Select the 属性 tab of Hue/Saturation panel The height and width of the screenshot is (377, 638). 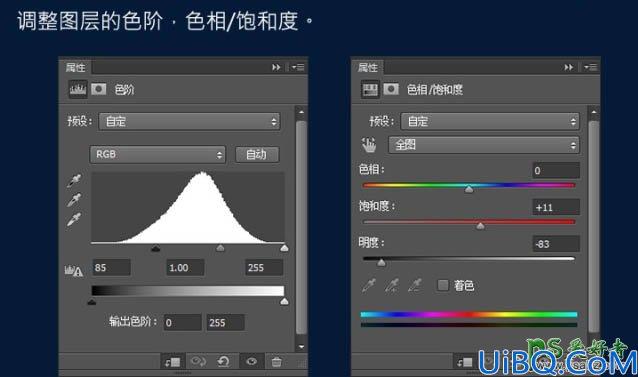click(368, 68)
